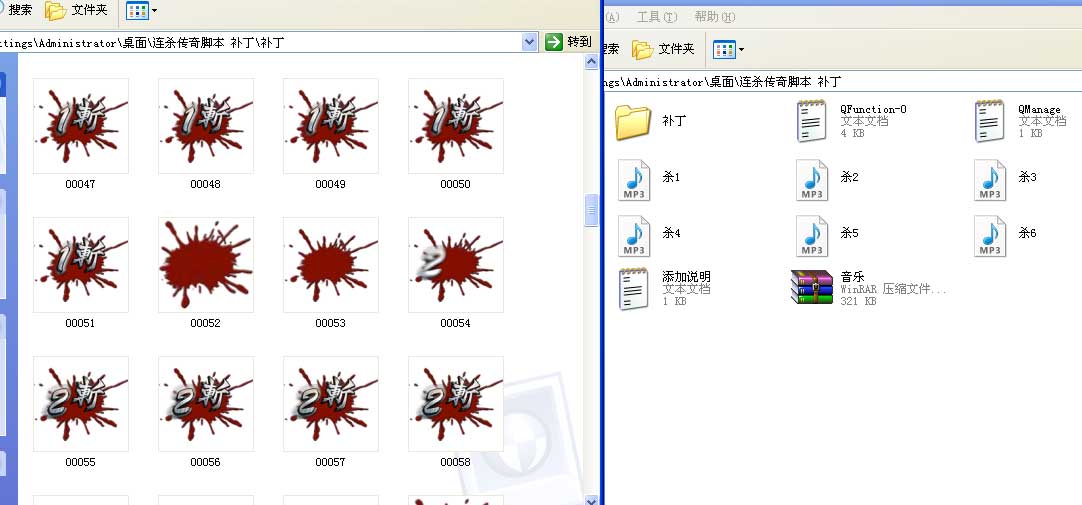Screen dimensions: 1082x505
Task: Select thumbnail 00057
Action: pos(331,404)
